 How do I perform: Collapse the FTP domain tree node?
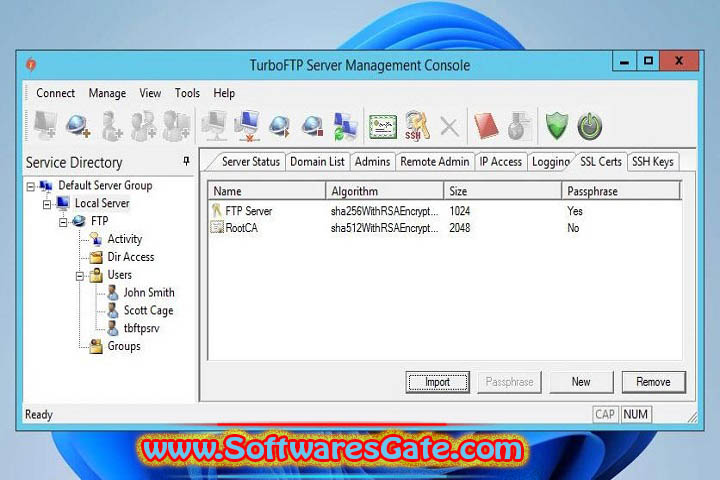click(x=63, y=222)
